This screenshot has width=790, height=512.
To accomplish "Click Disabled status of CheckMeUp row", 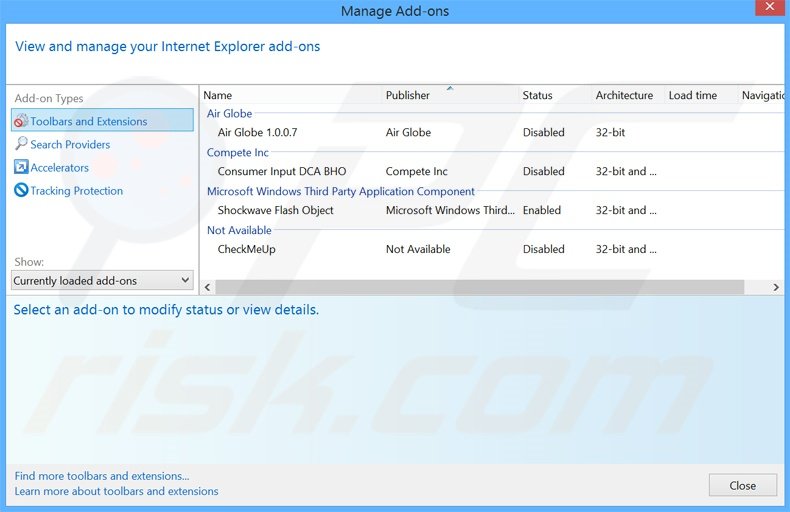I will pyautogui.click(x=543, y=249).
